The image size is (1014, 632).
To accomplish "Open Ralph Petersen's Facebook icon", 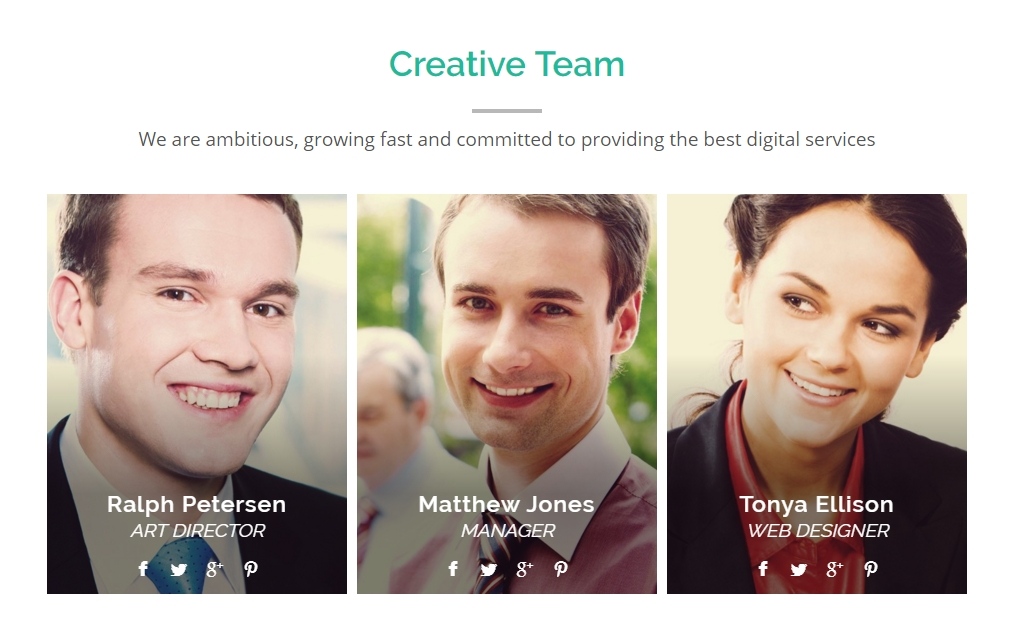I will 143,569.
